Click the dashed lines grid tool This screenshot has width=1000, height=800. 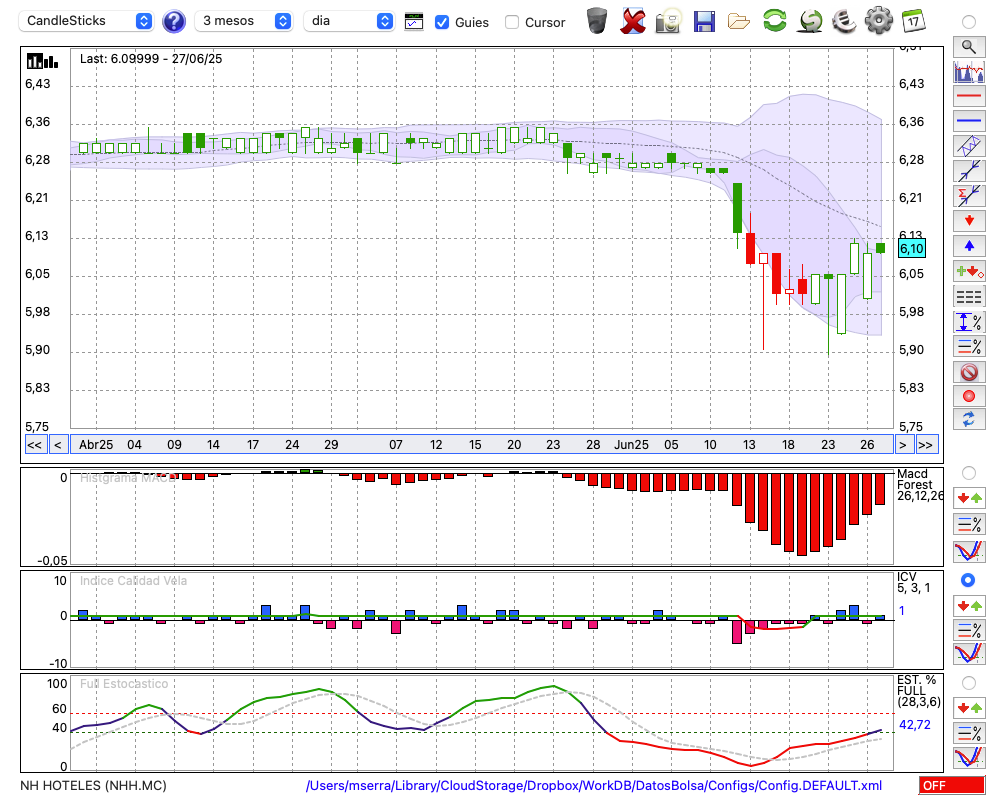(969, 297)
